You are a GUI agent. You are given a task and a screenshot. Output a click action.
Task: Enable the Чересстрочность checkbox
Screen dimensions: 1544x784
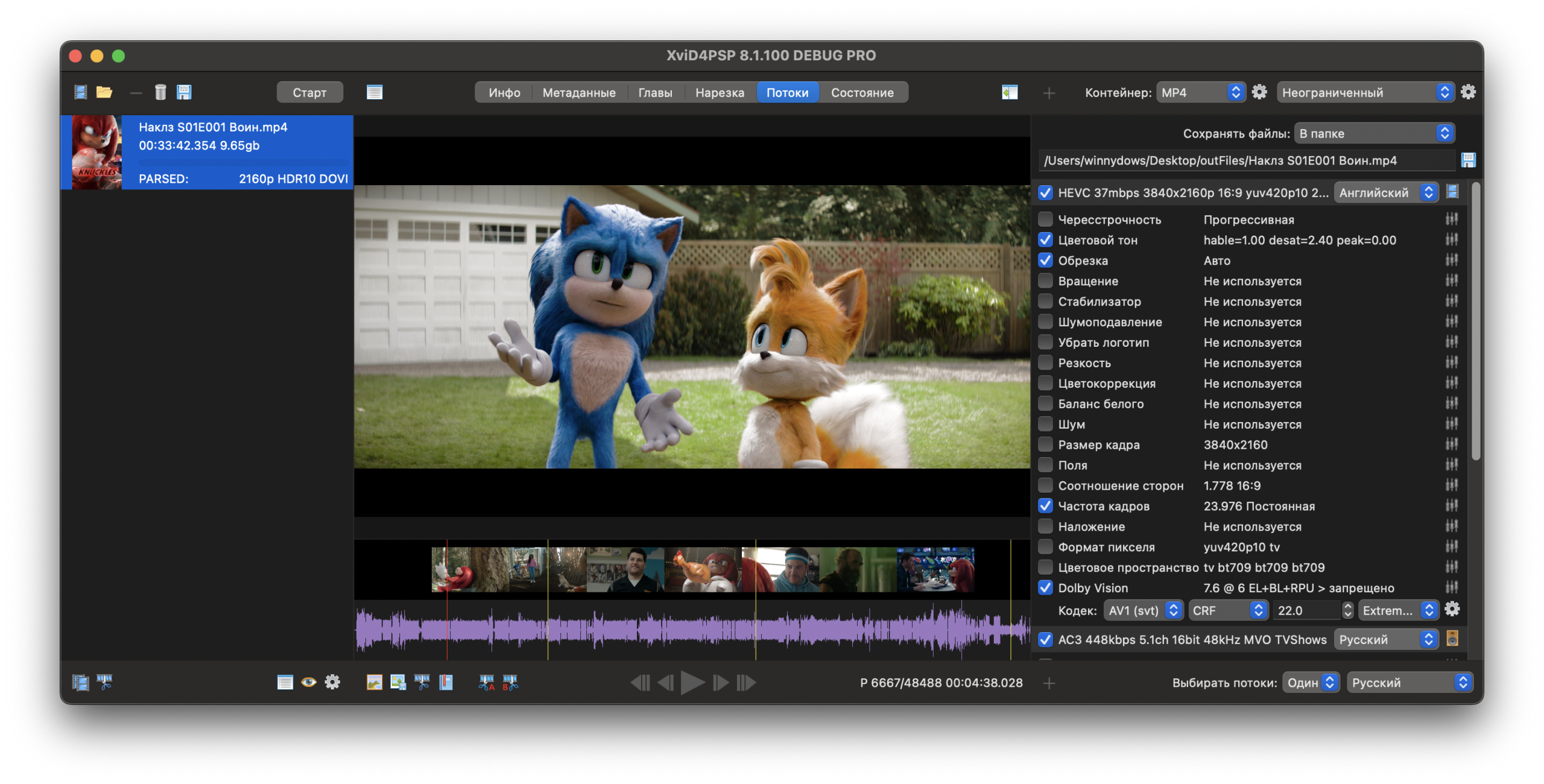coord(1045,219)
